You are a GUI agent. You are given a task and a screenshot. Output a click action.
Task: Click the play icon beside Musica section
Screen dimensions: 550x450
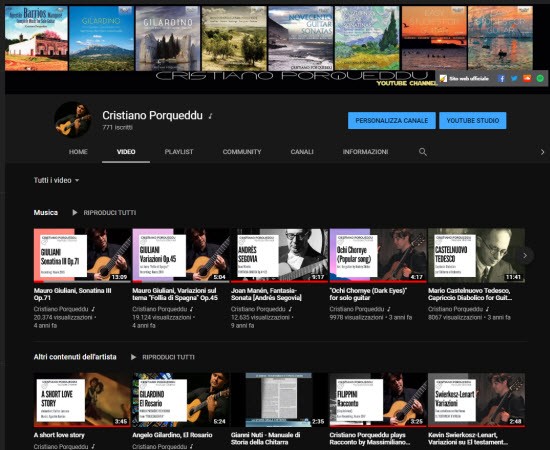(x=74, y=213)
